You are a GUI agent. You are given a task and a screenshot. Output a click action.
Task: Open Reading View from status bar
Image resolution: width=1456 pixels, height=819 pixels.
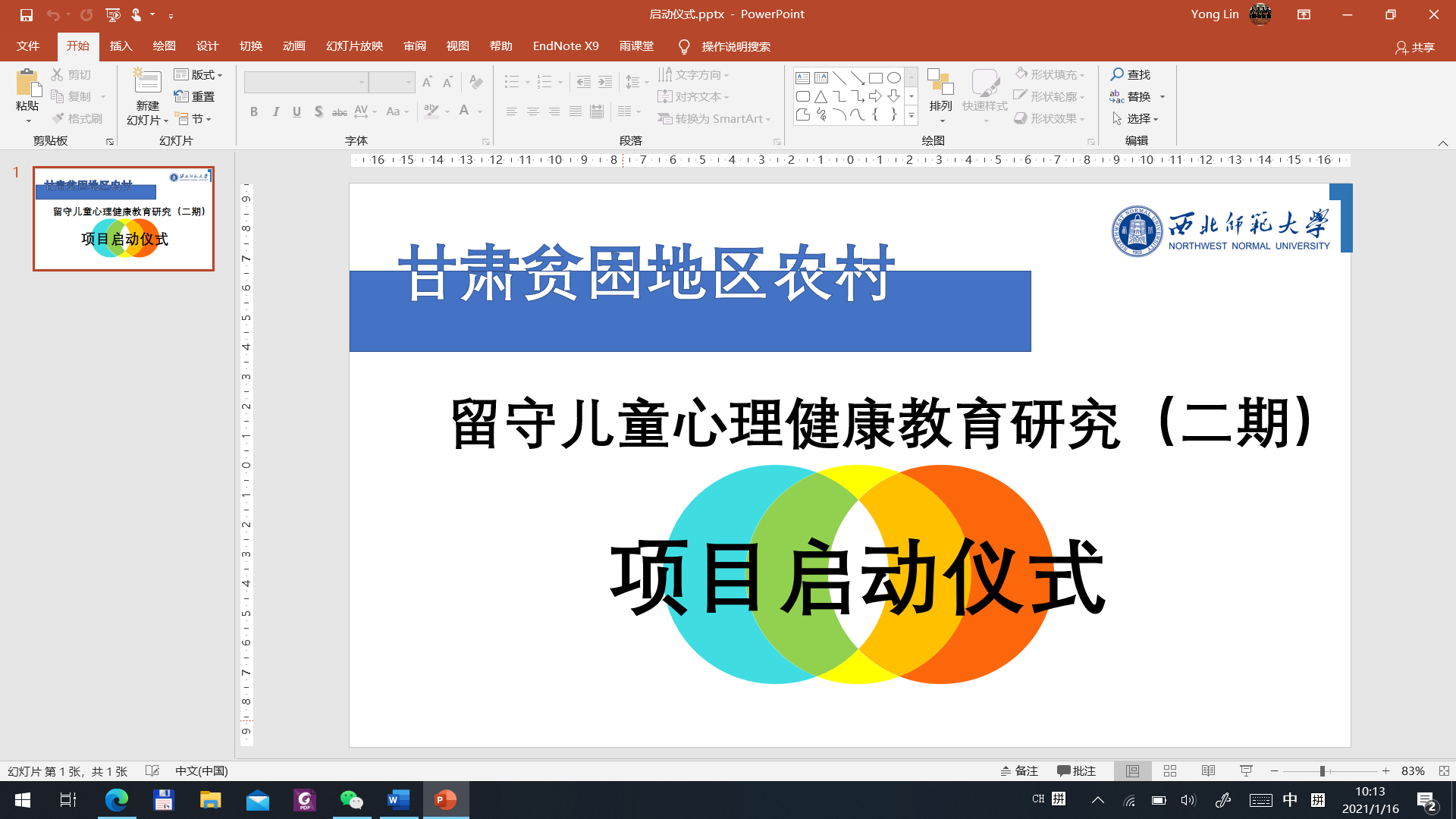click(1208, 770)
